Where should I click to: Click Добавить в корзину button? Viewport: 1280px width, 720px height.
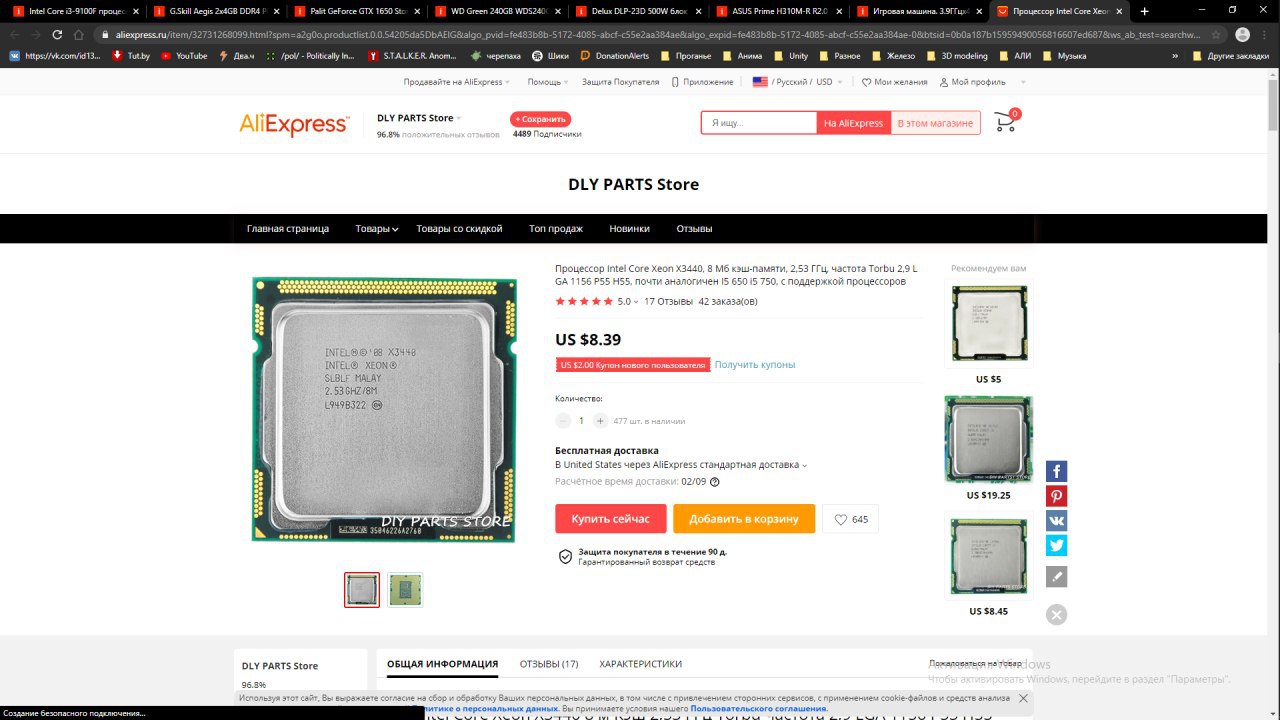point(743,519)
